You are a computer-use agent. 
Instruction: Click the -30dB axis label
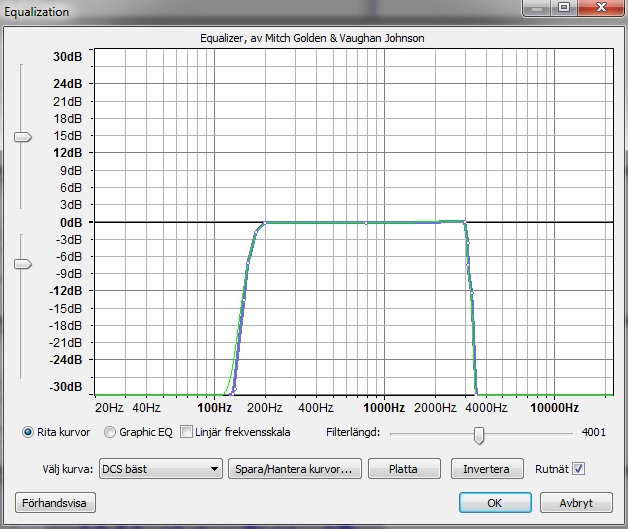point(65,386)
